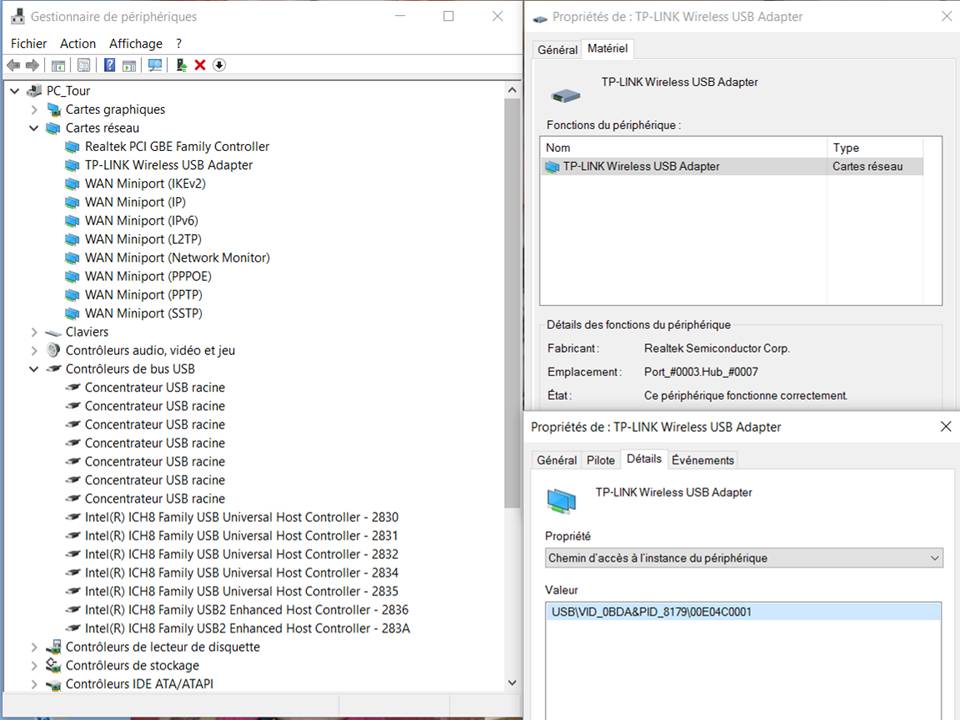
Task: Click the device tree scrollbar down arrow
Action: click(512, 683)
